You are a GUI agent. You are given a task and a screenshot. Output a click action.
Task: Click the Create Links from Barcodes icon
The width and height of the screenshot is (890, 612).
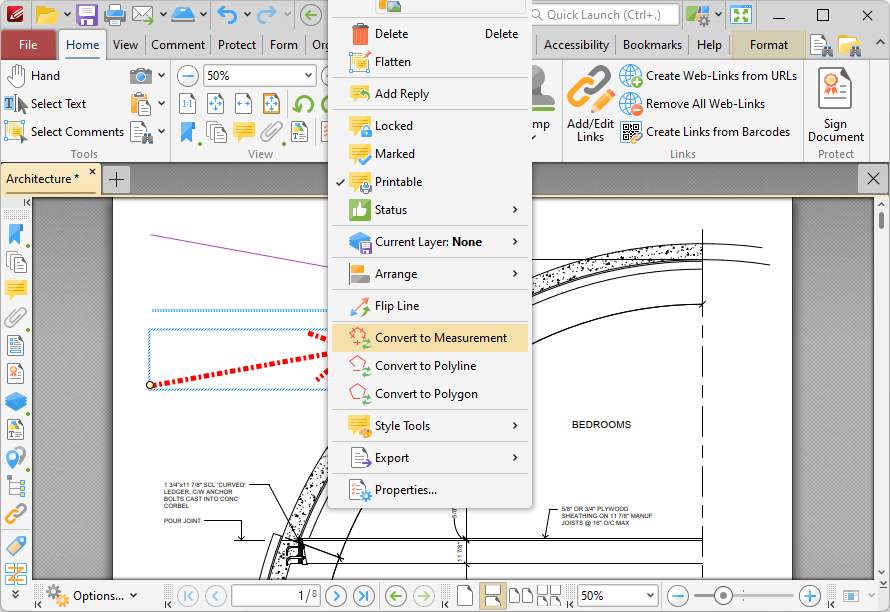[631, 132]
